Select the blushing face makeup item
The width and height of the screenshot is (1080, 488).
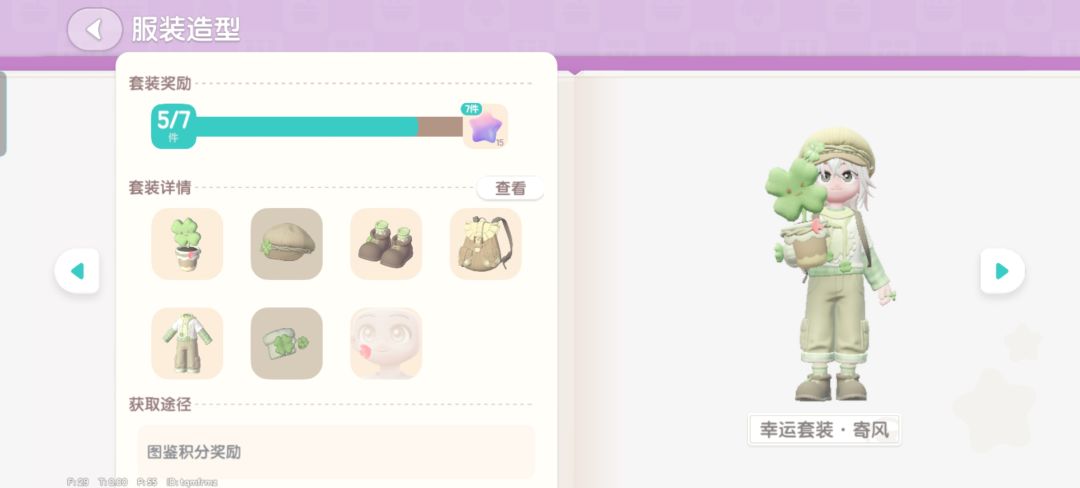point(386,343)
